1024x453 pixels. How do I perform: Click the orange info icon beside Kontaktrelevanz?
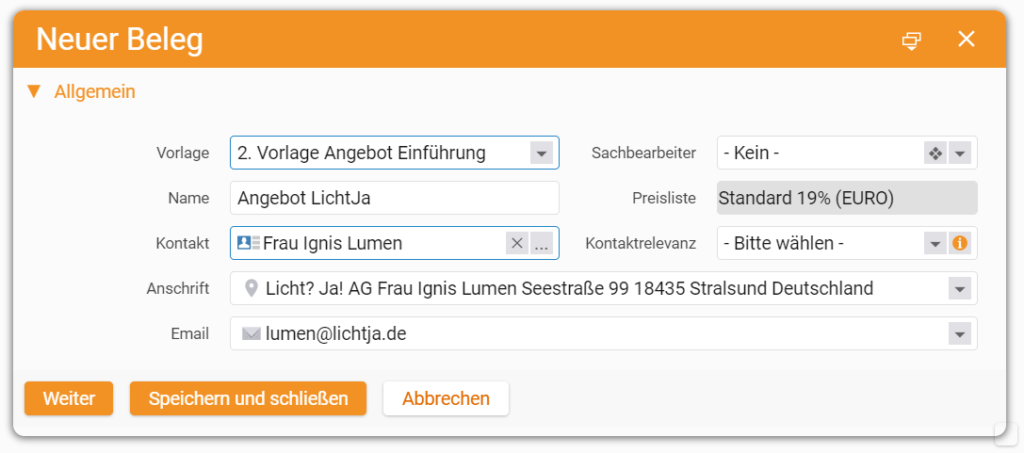(960, 243)
